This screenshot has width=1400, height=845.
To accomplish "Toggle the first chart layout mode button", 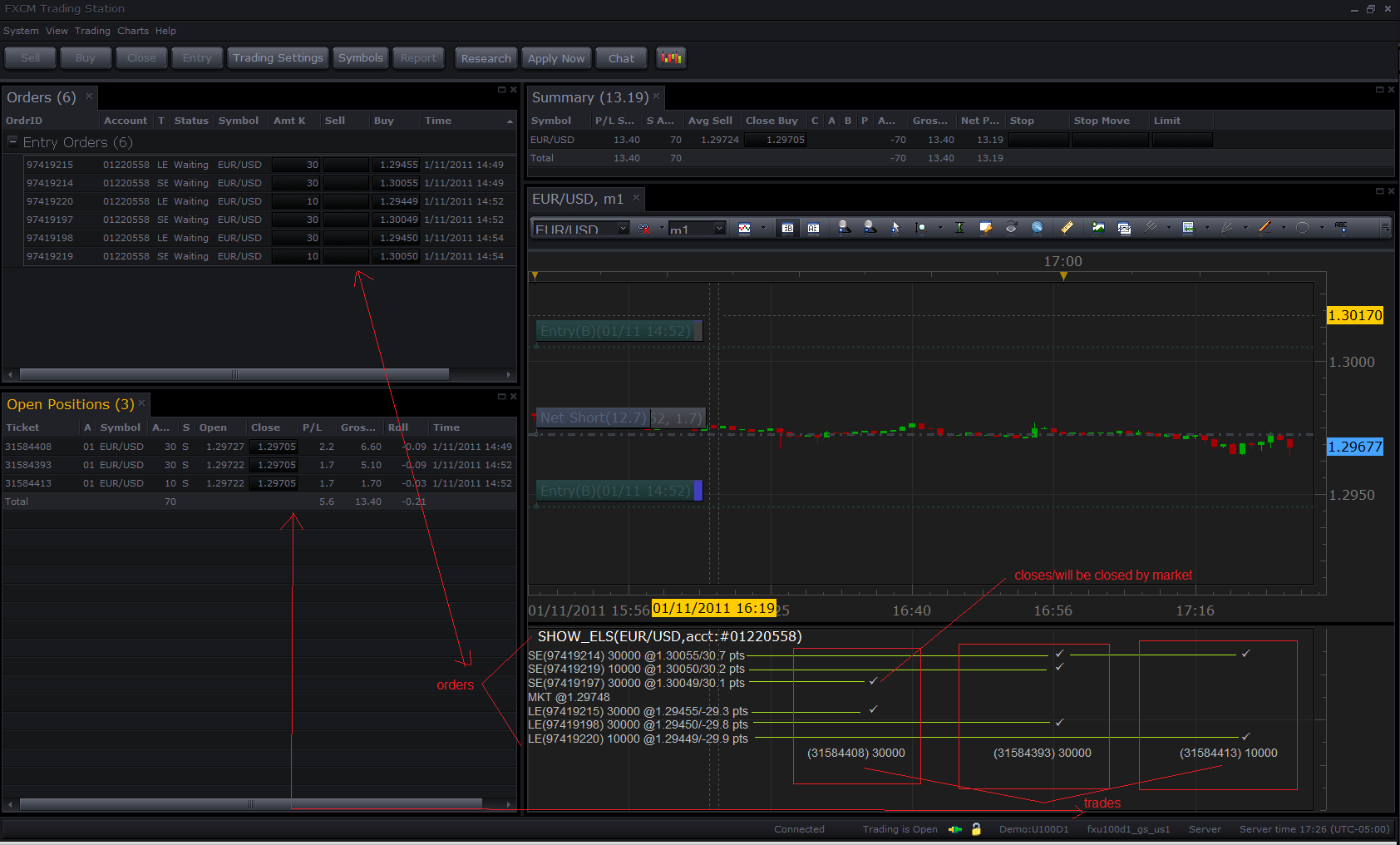I will pyautogui.click(x=787, y=228).
